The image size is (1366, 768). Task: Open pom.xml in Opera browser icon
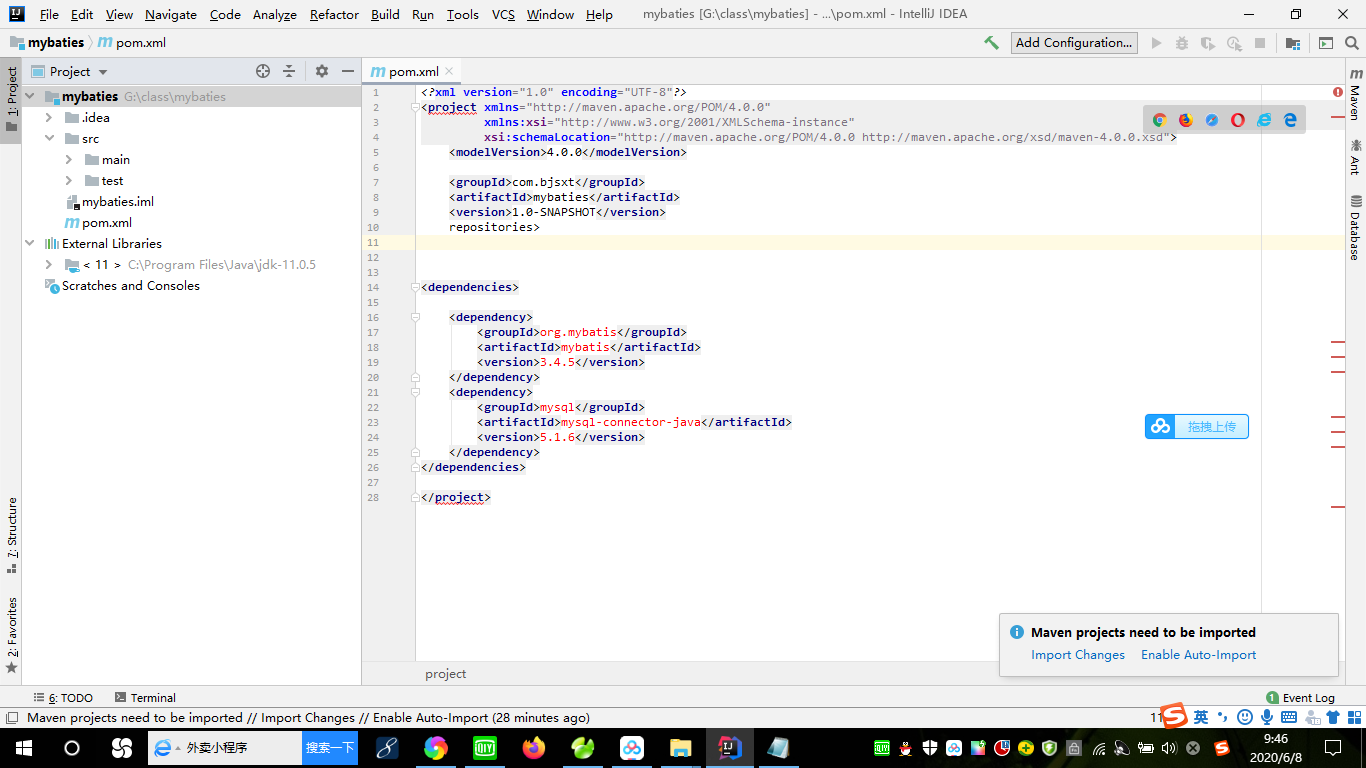1238,120
